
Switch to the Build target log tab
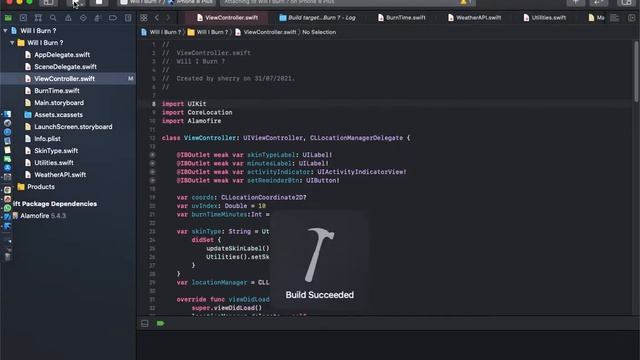click(x=318, y=18)
